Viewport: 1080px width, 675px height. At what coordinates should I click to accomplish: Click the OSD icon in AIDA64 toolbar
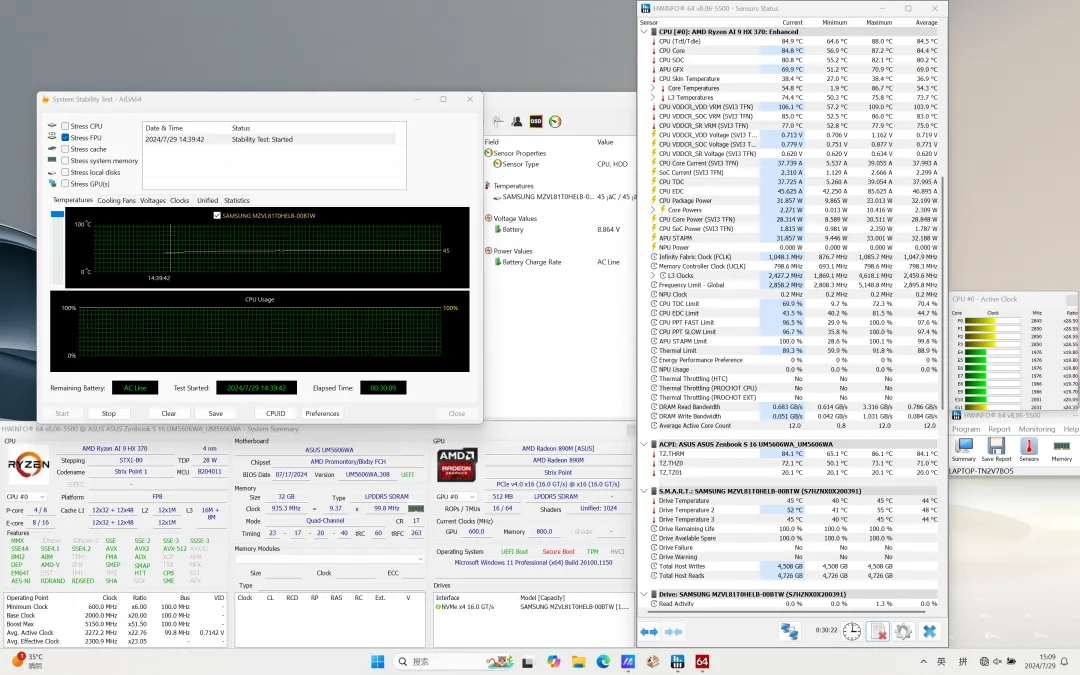pos(536,122)
